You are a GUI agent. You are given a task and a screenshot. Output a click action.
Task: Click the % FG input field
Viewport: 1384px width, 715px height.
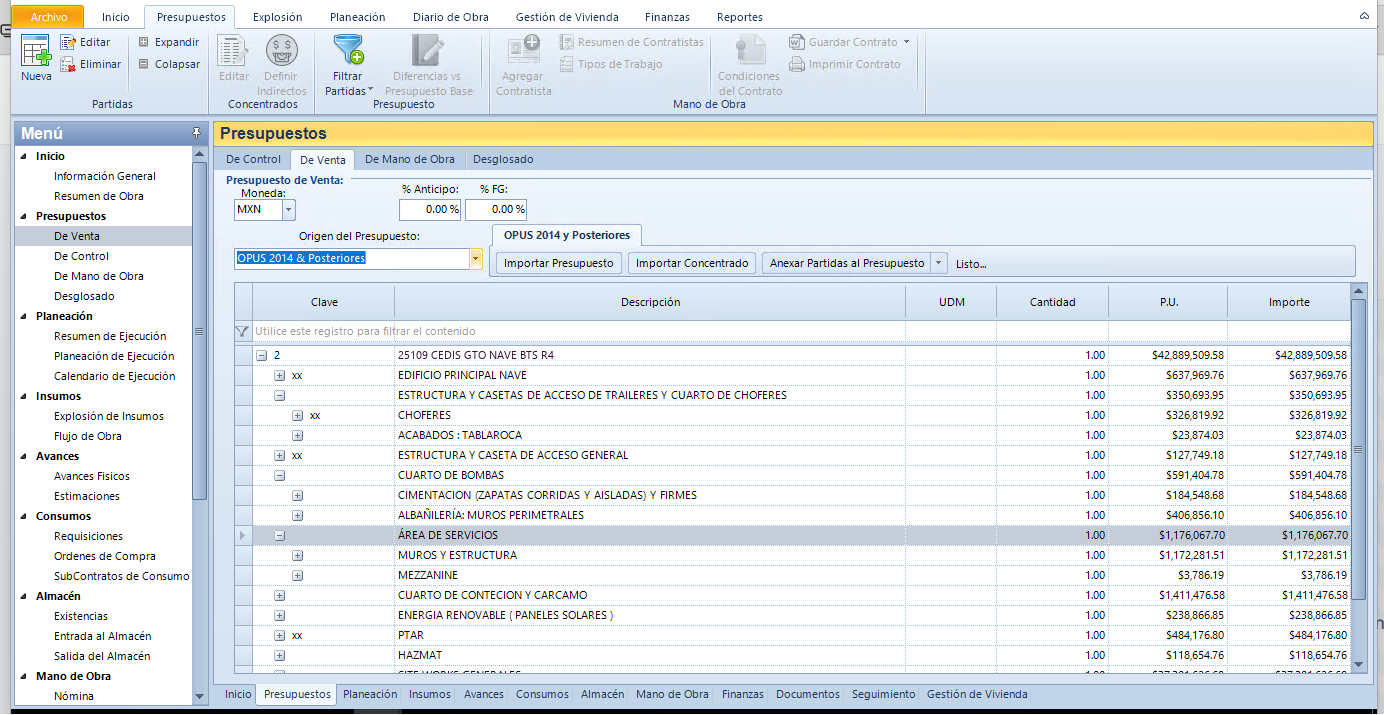point(496,210)
